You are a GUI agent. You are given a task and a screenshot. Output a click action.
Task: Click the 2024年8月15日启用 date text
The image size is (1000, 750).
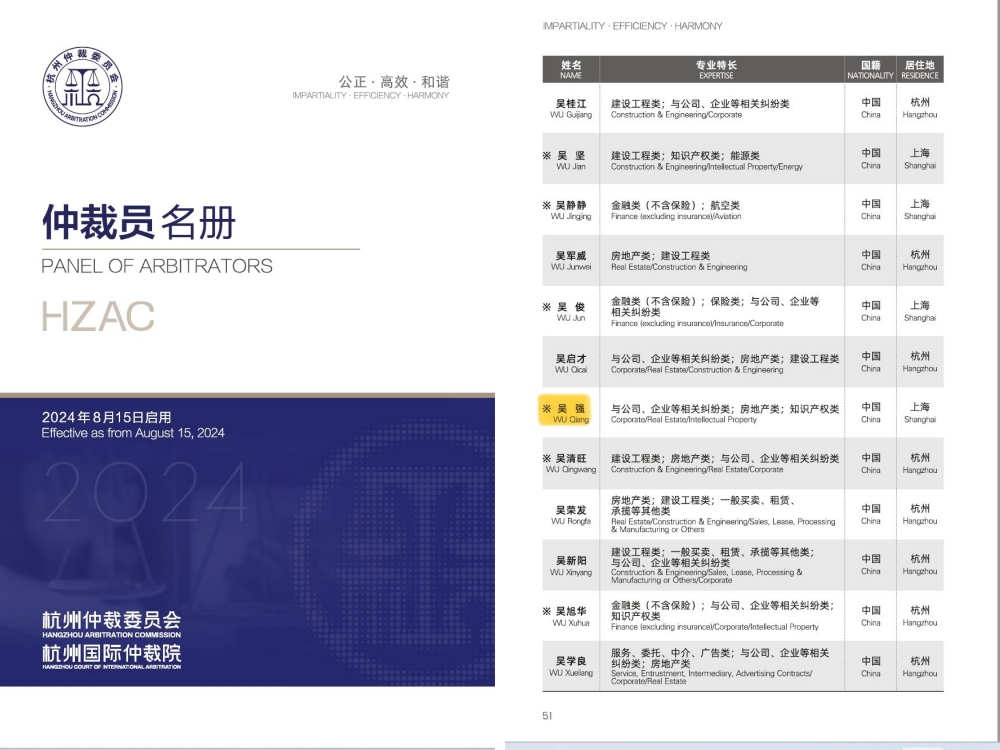click(x=107, y=417)
